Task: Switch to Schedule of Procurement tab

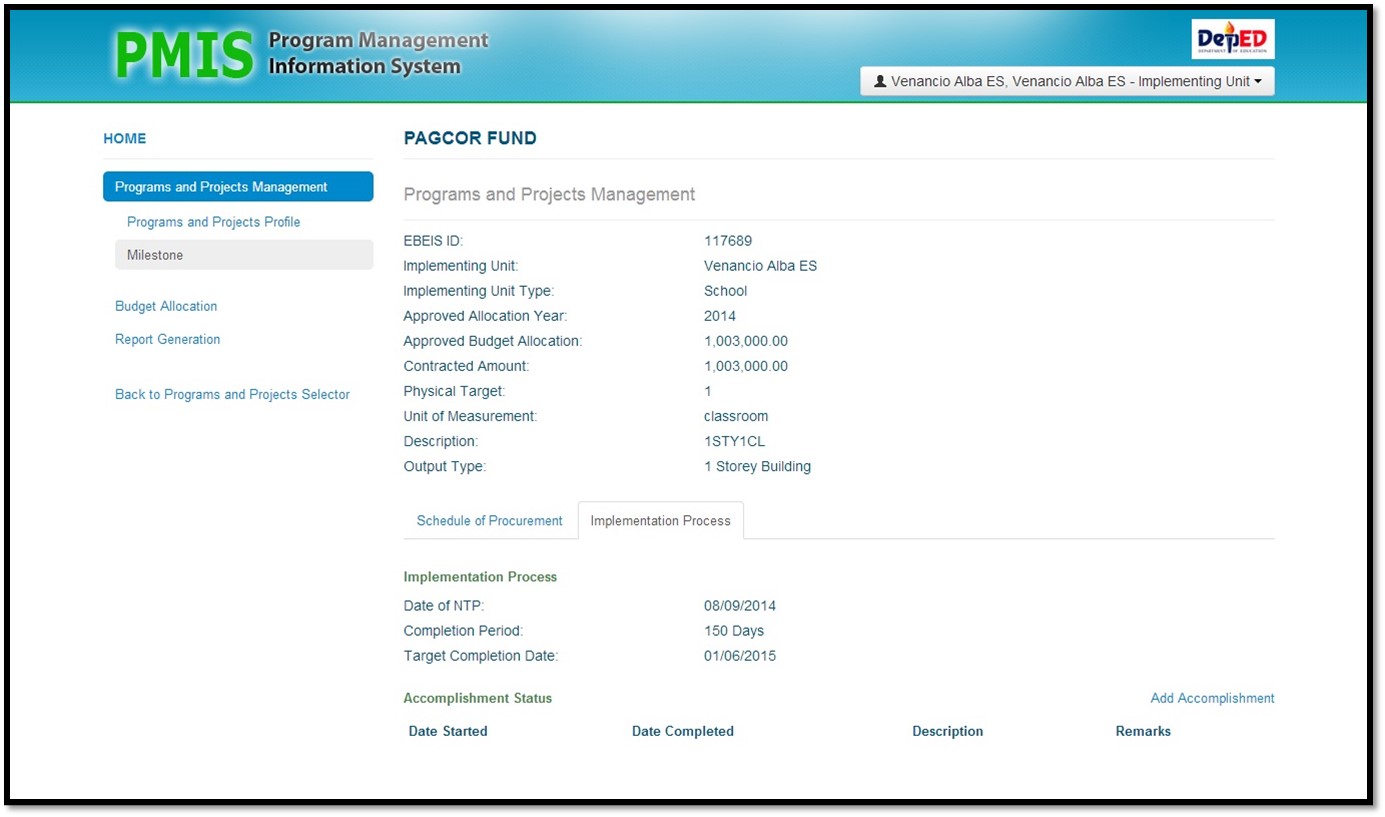Action: [x=490, y=520]
